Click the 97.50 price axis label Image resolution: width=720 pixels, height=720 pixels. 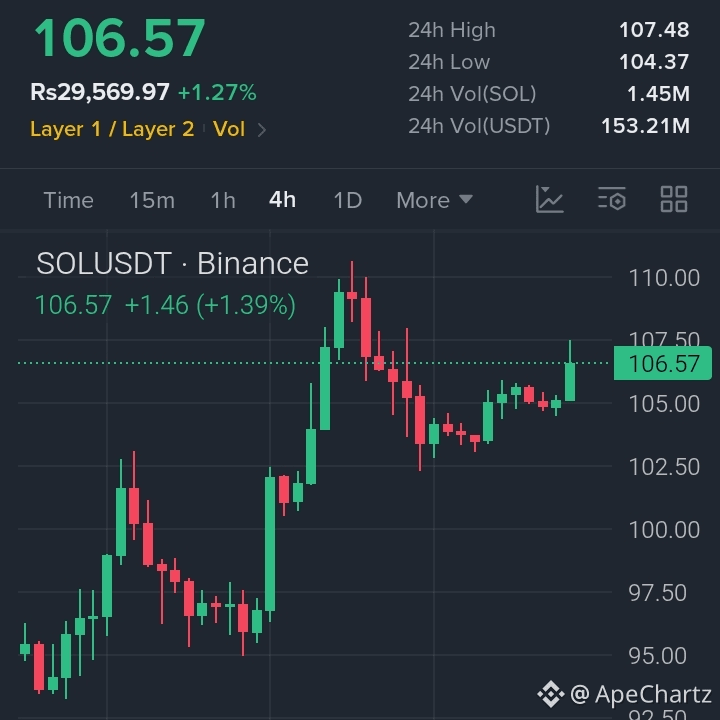[658, 593]
